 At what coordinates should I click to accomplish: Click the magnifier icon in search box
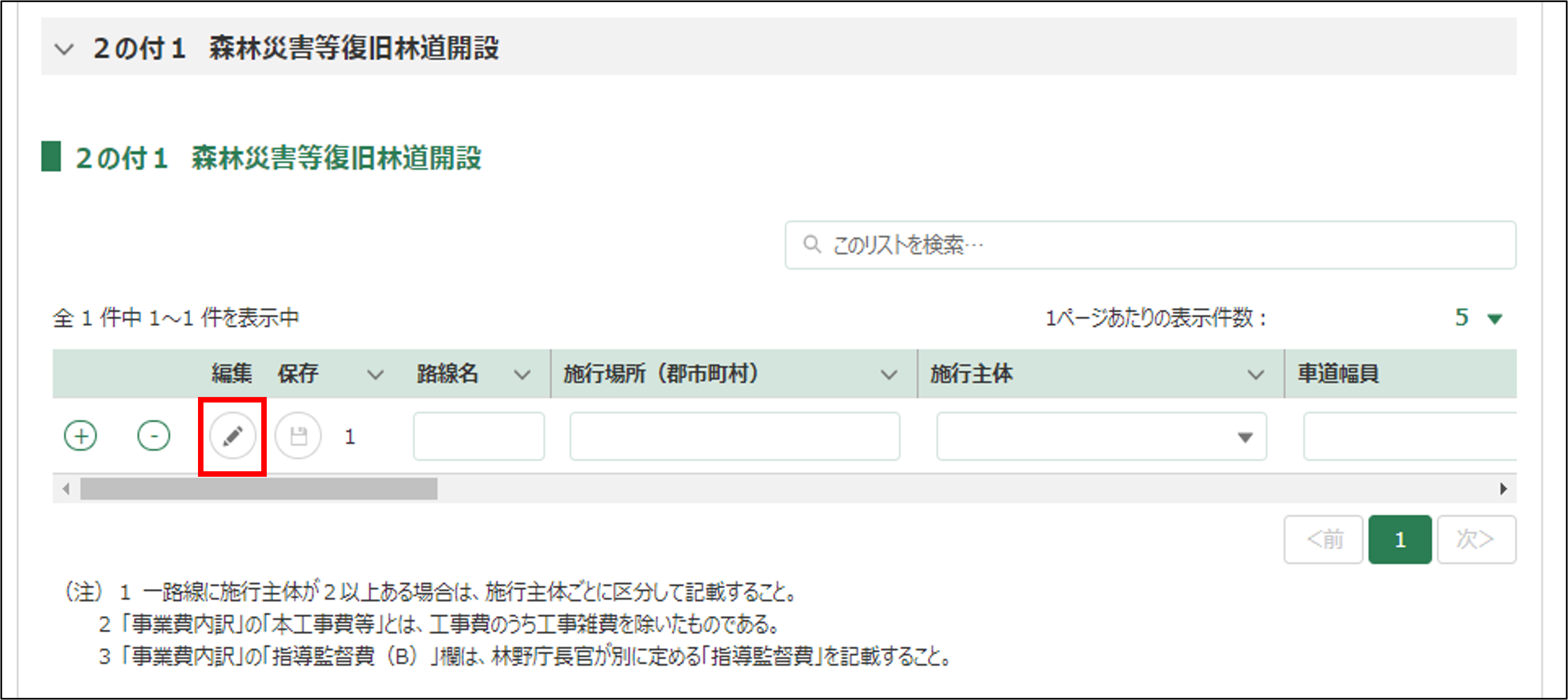click(x=811, y=245)
